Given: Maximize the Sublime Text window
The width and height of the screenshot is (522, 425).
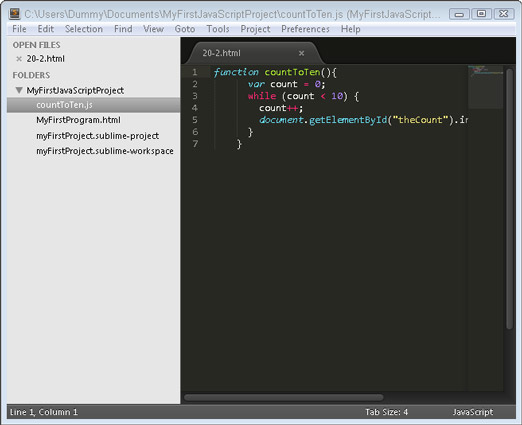Looking at the screenshot, I should (481, 14).
